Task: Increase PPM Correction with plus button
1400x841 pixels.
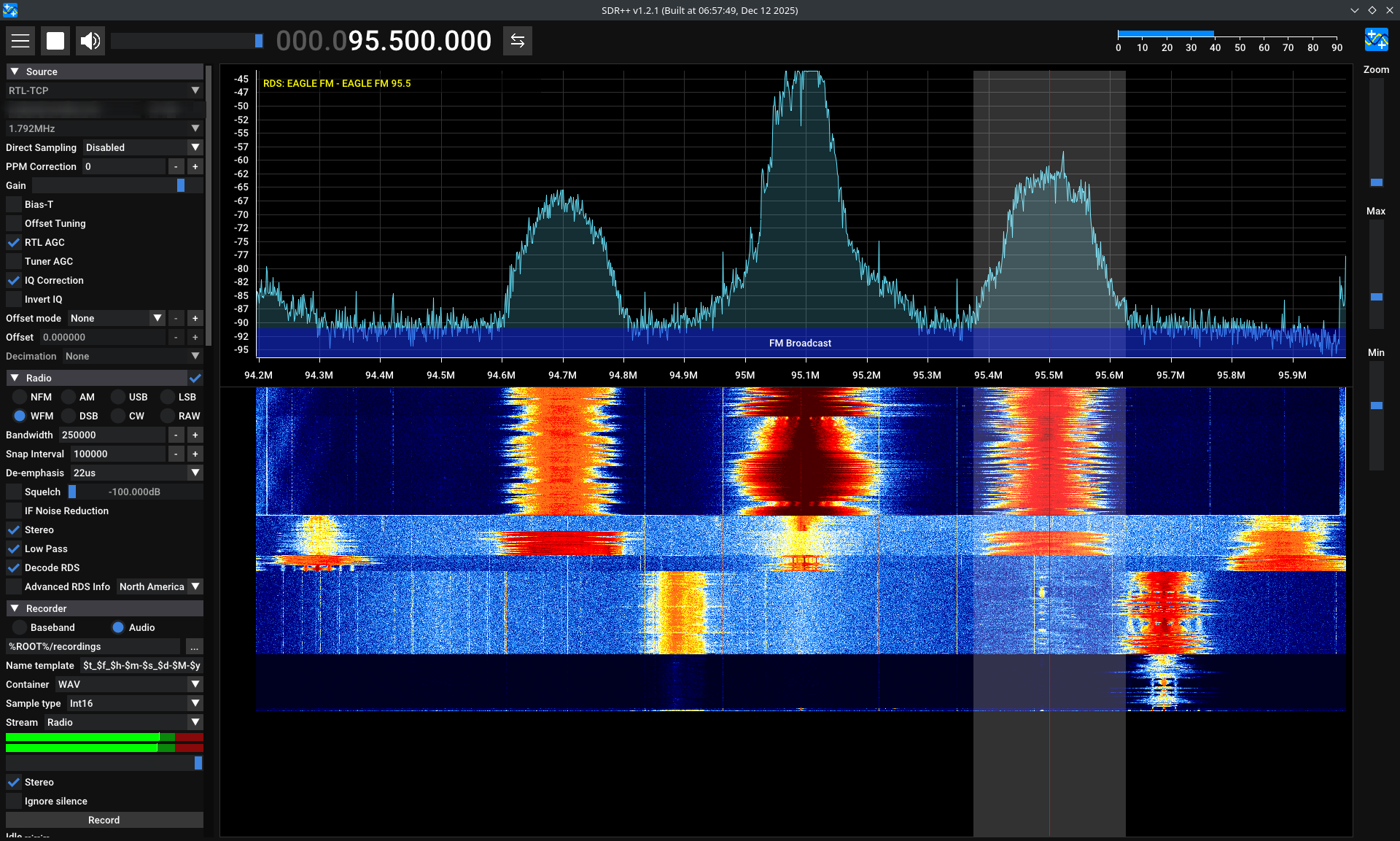Action: point(195,167)
